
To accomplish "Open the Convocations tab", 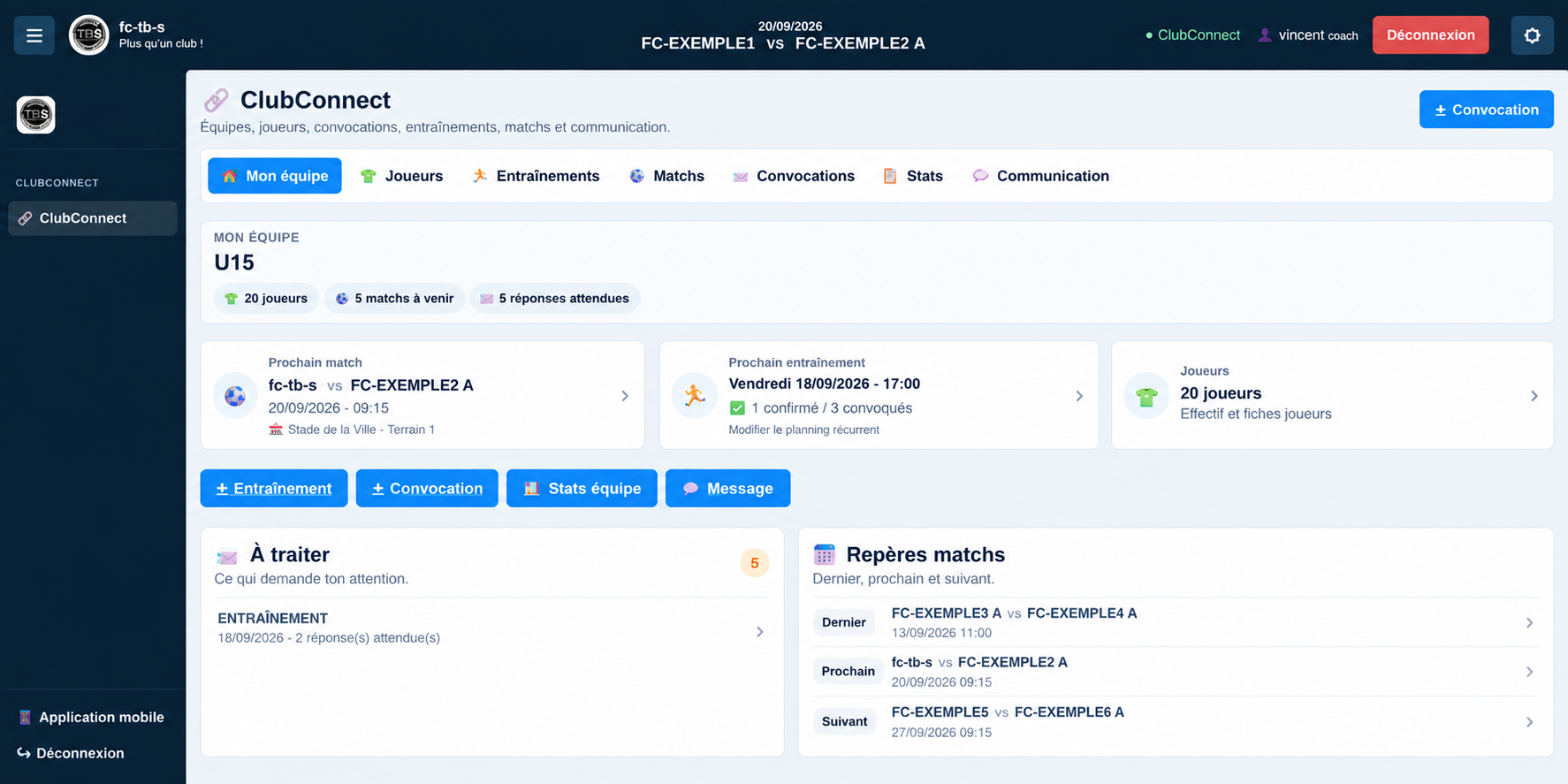I will (x=794, y=176).
